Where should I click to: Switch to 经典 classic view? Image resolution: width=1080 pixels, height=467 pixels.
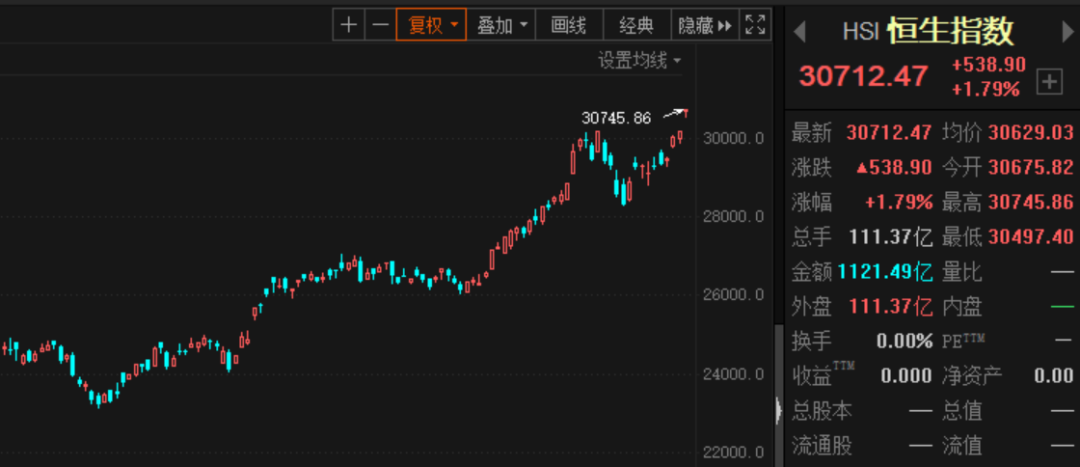pyautogui.click(x=636, y=26)
